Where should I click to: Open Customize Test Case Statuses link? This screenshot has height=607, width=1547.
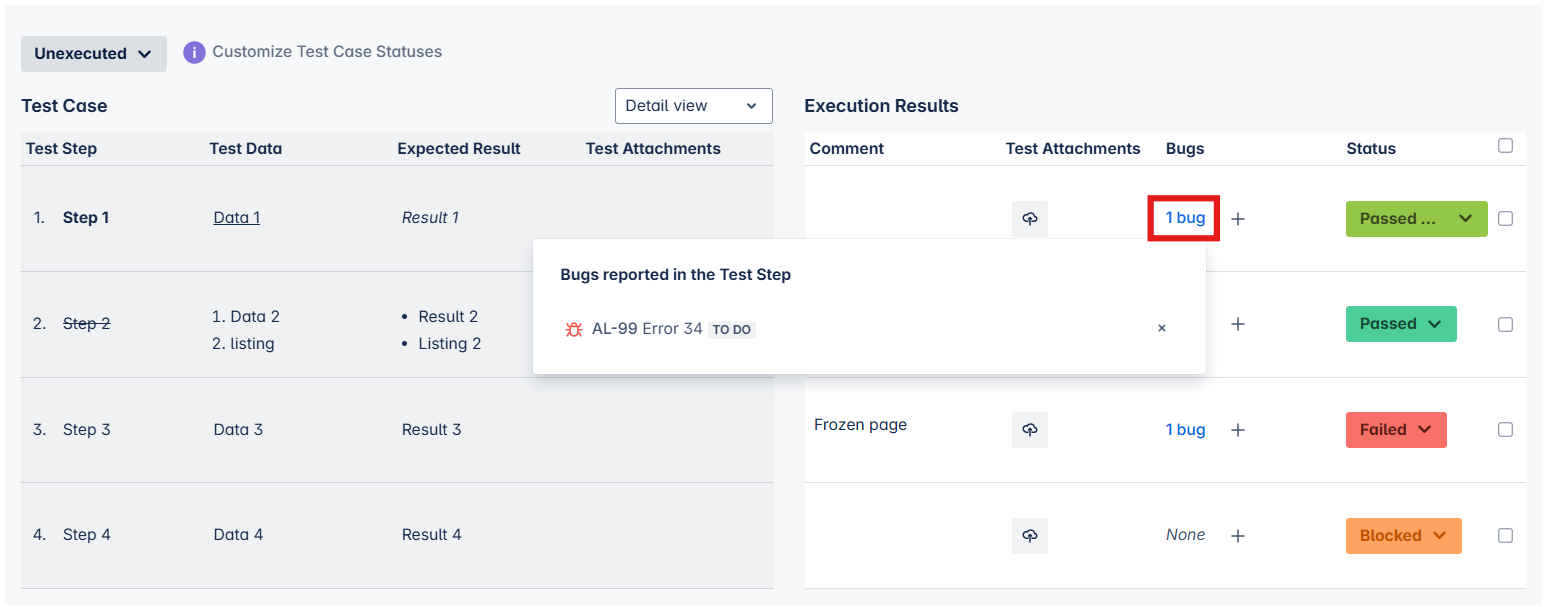click(x=327, y=52)
